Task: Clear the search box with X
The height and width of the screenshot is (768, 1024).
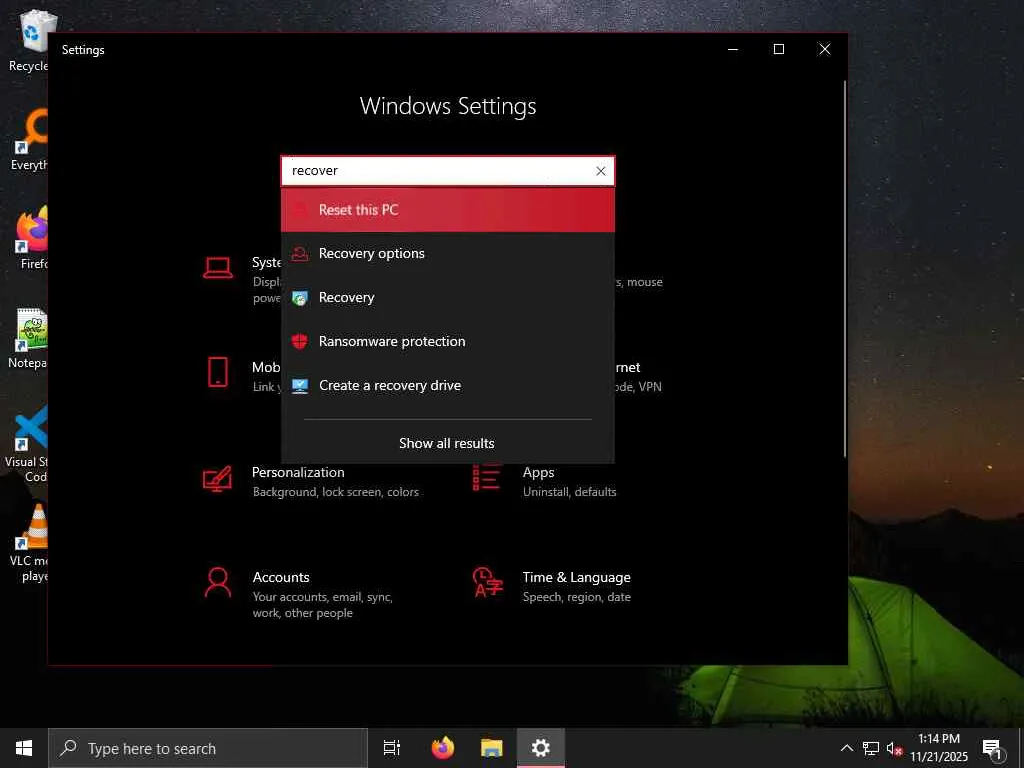Action: [x=601, y=171]
